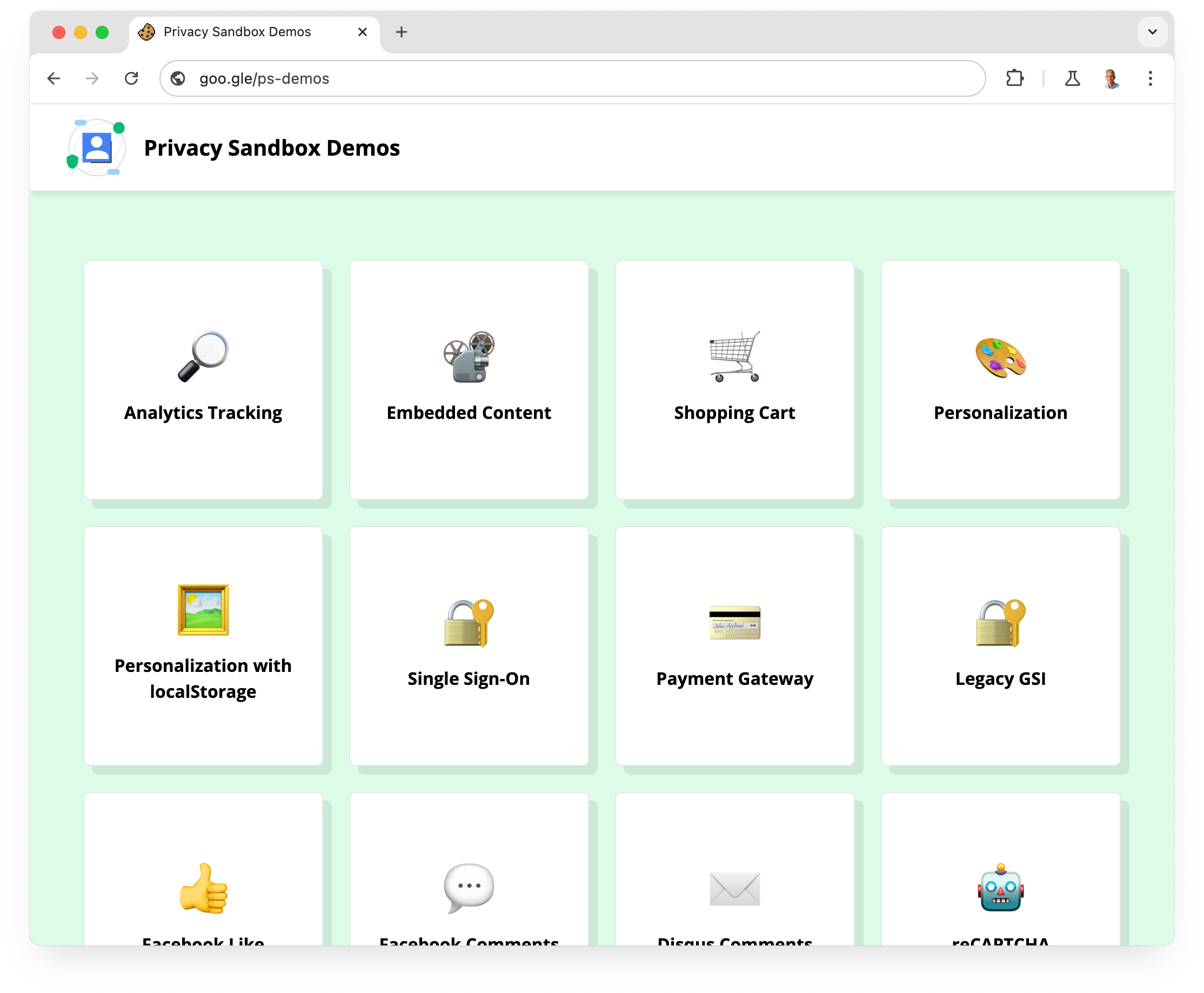Click the Chrome profile avatar icon
This screenshot has width=1204, height=993.
coord(1113,79)
